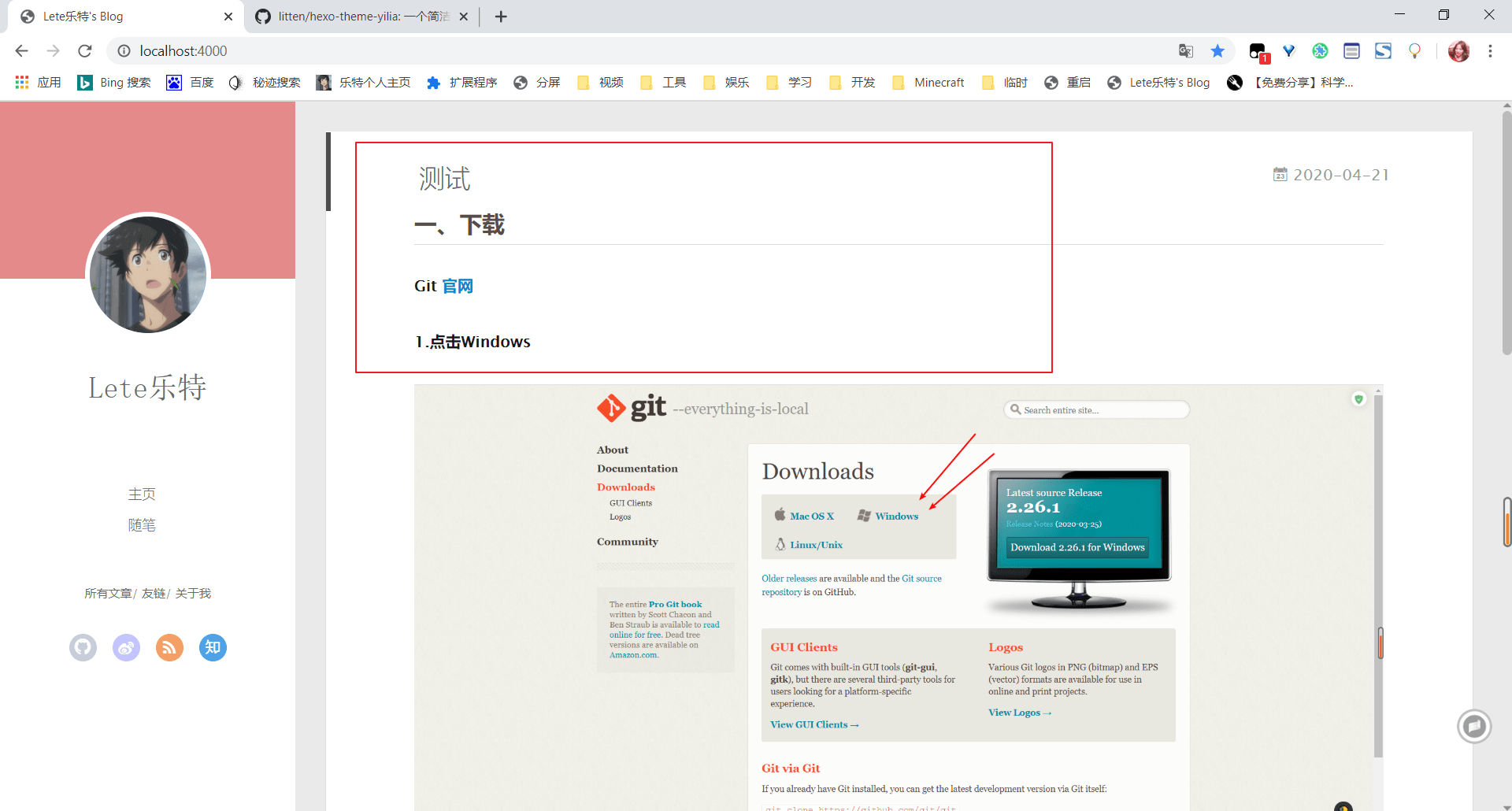Viewport: 1512px width, 811px height.
Task: Open the chat bubble floating button
Action: 1473,725
